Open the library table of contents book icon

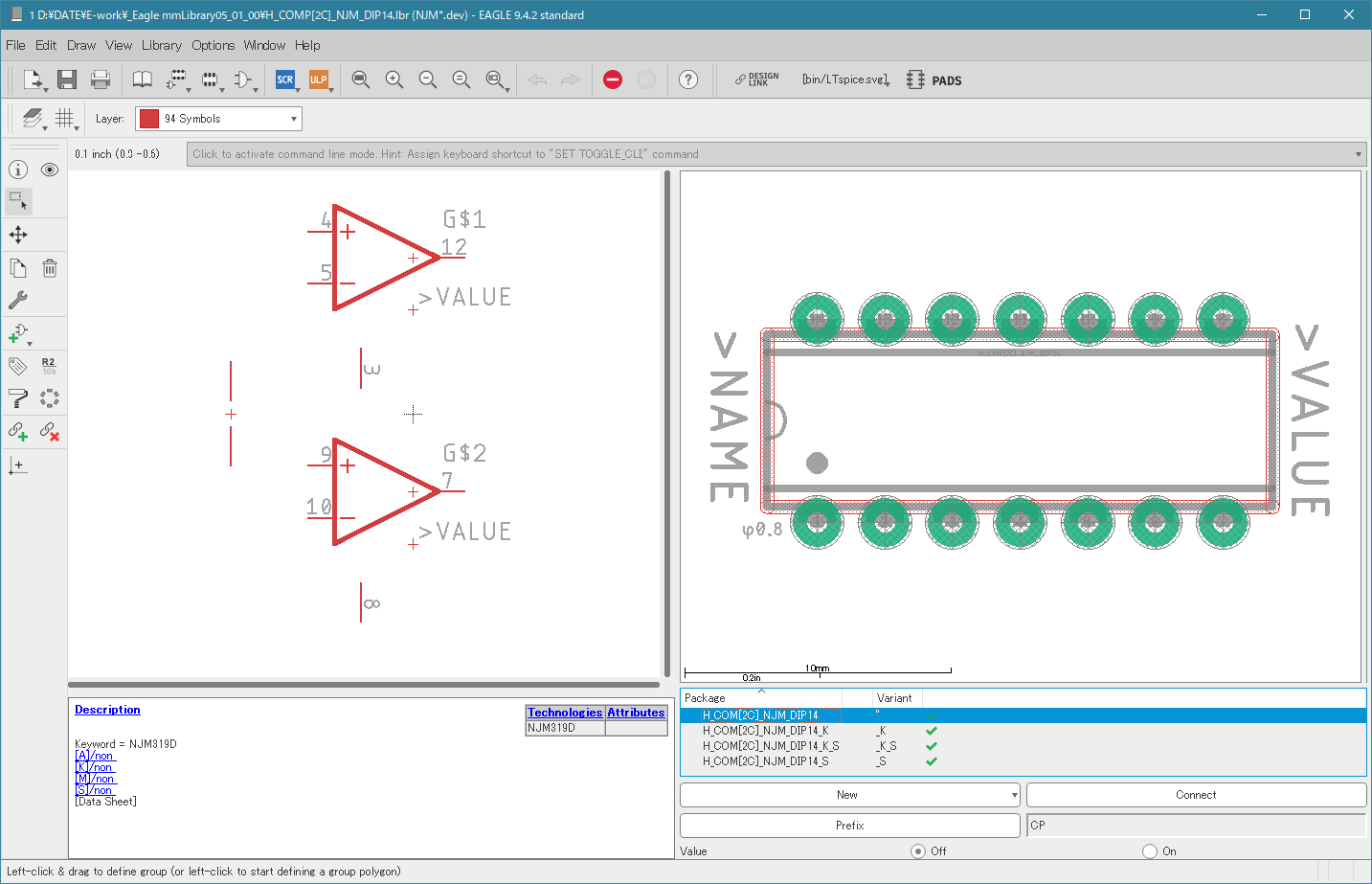142,79
